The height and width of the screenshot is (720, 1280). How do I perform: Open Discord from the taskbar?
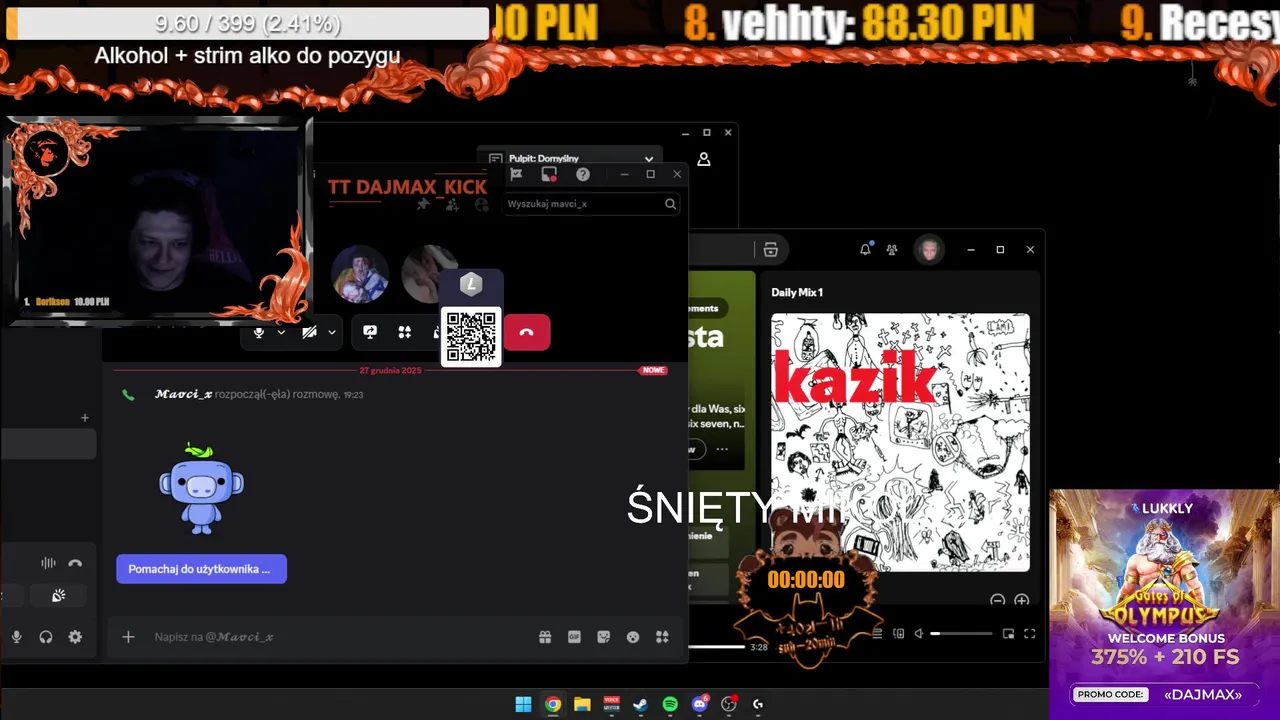click(700, 704)
